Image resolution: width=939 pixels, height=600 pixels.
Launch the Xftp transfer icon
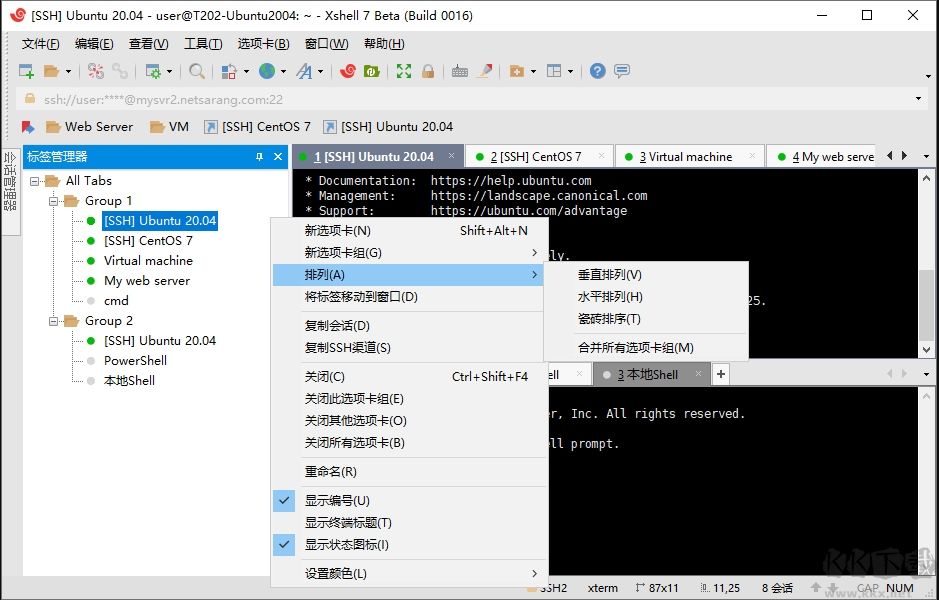point(370,71)
